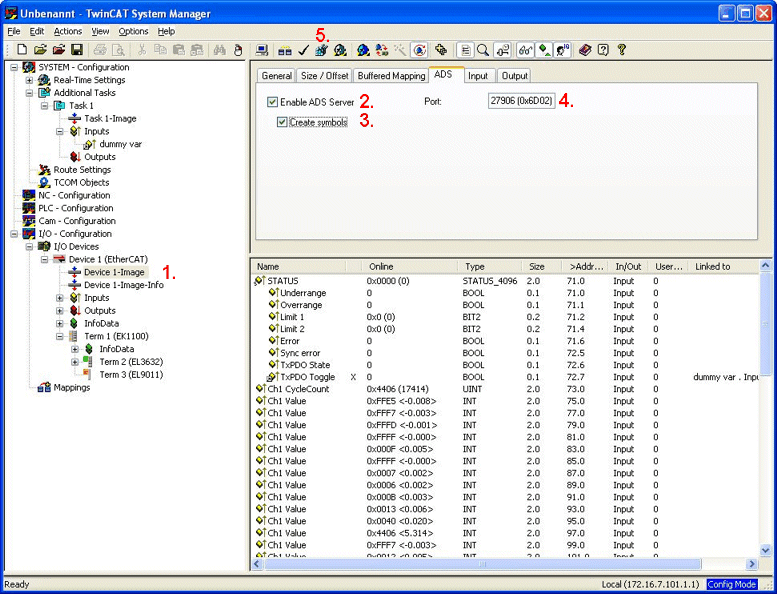Select Device 1-Image-Info in the tree
Screen dimensions: 777x594
pos(123,285)
